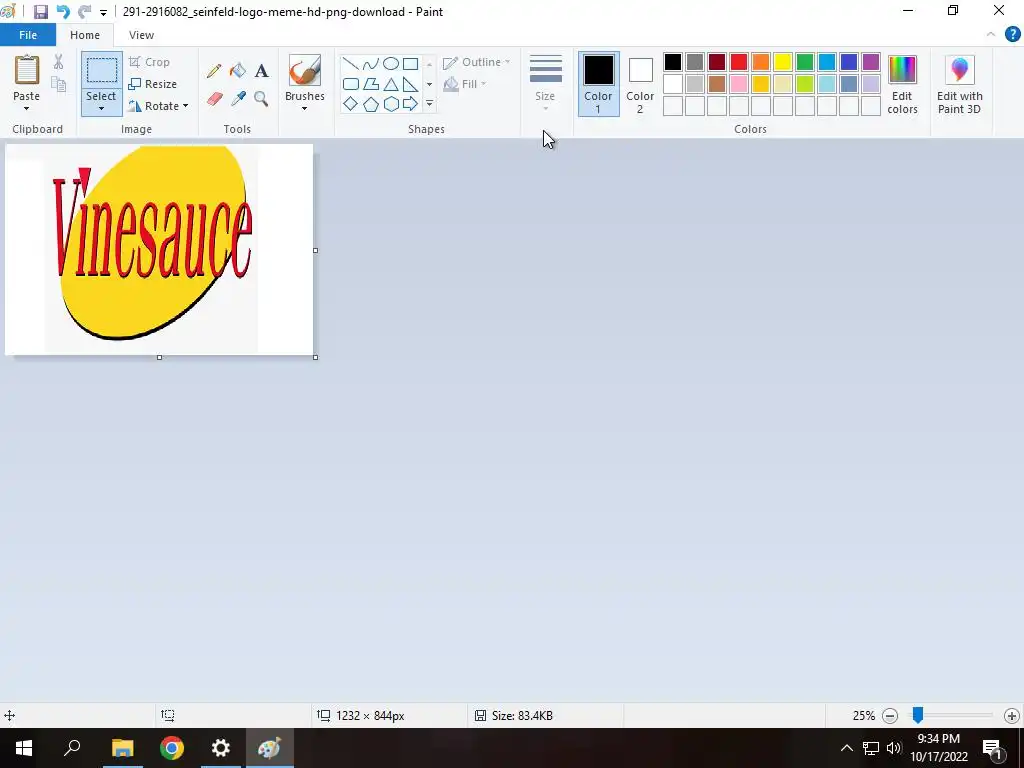Viewport: 1024px width, 768px height.
Task: Select the Pentagon shape
Action: [371, 104]
